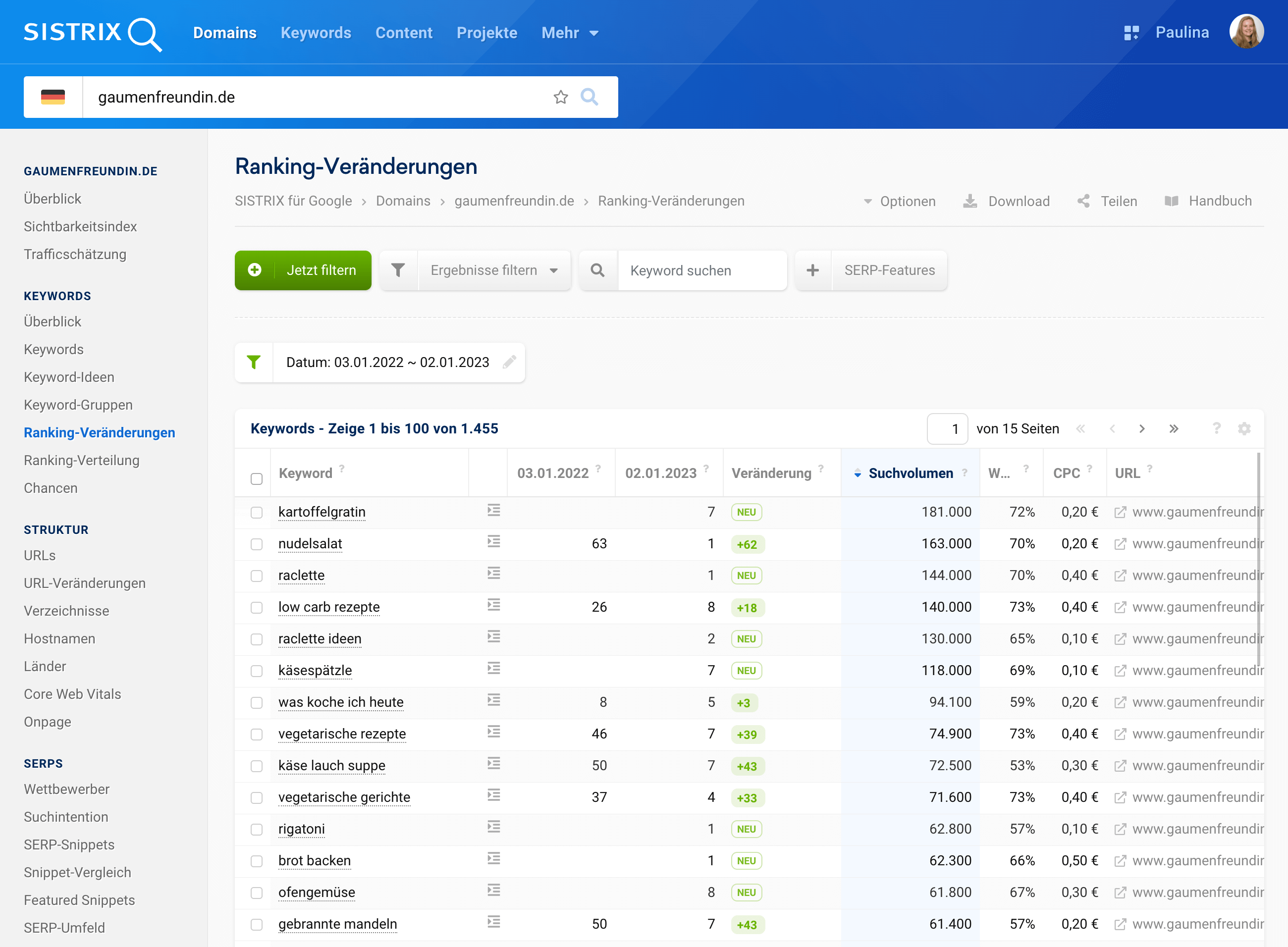Open Keyword-Ideen in the sidebar
This screenshot has width=1288, height=947.
click(69, 377)
